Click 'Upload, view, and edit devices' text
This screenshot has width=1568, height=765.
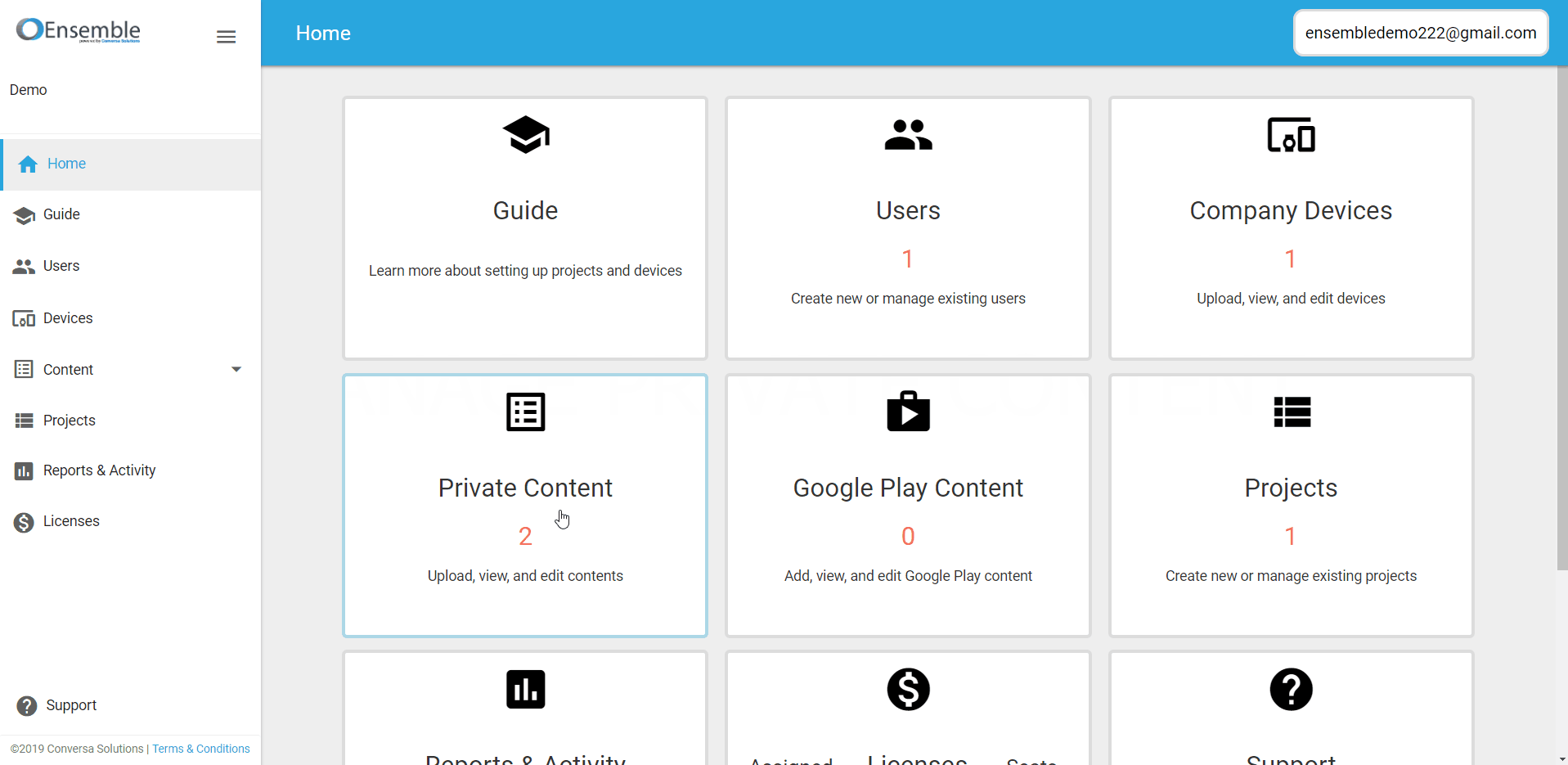(1291, 299)
